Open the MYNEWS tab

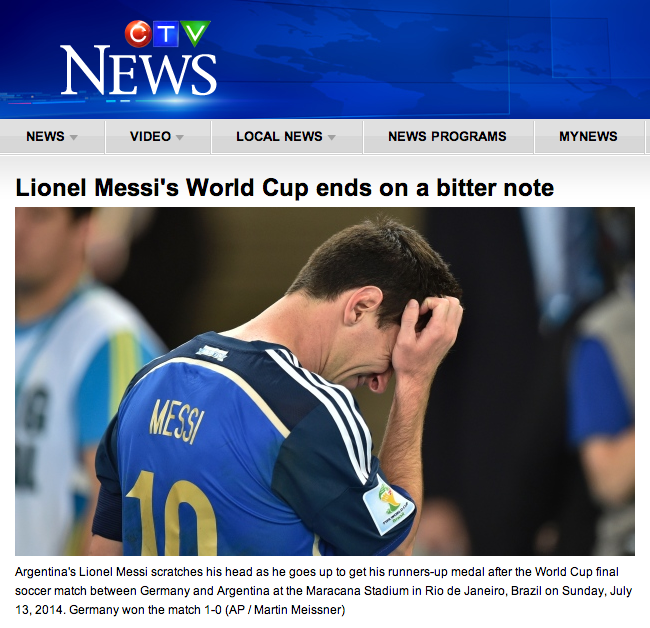589,137
